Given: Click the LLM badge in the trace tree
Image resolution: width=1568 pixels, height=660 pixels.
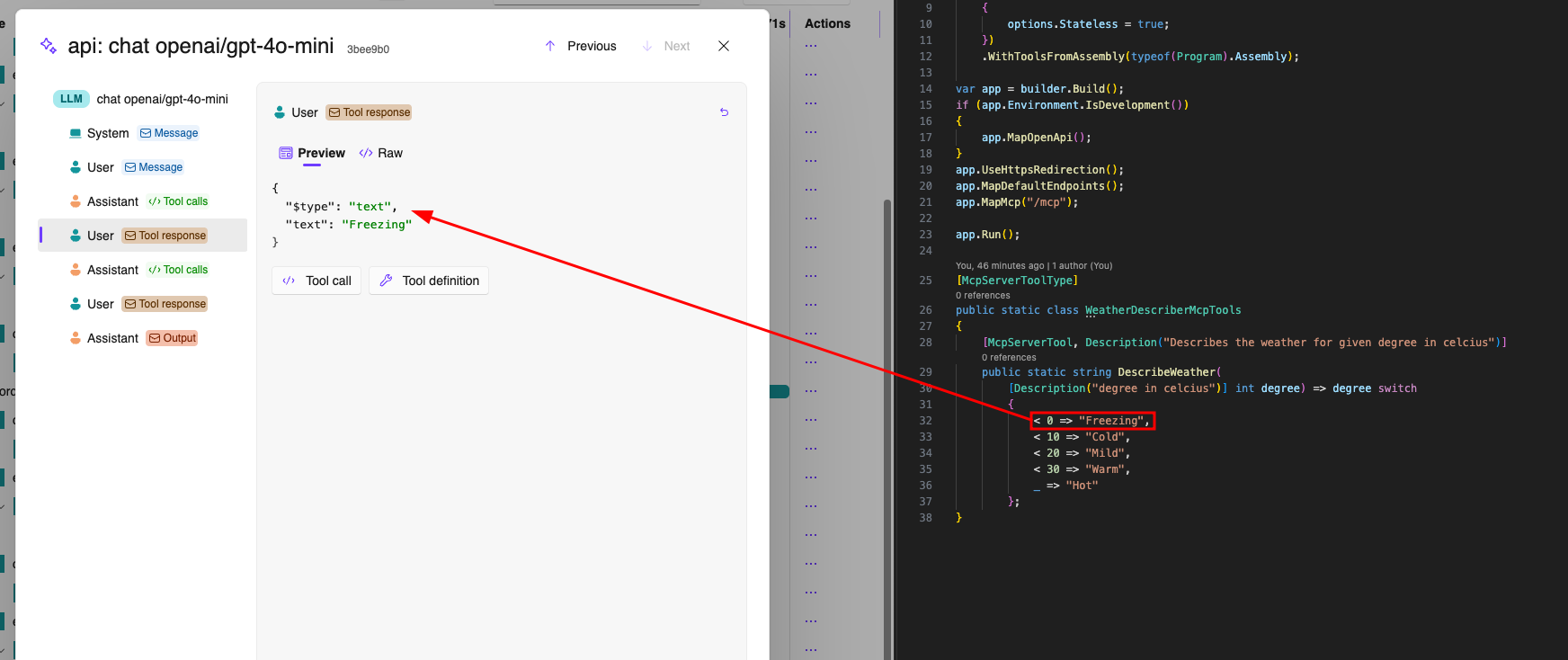Looking at the screenshot, I should pos(71,99).
